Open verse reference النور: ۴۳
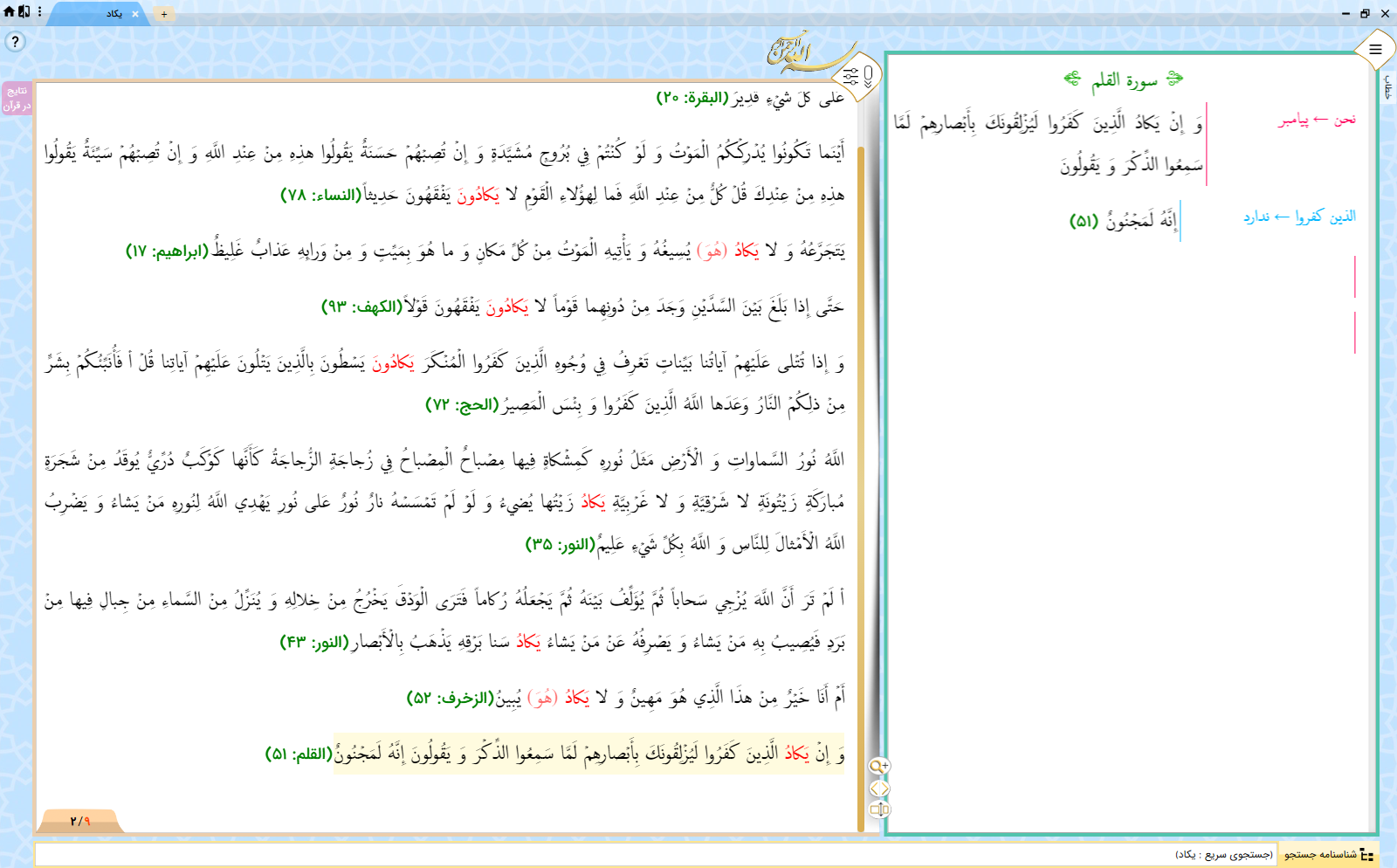The image size is (1397, 868). (314, 643)
